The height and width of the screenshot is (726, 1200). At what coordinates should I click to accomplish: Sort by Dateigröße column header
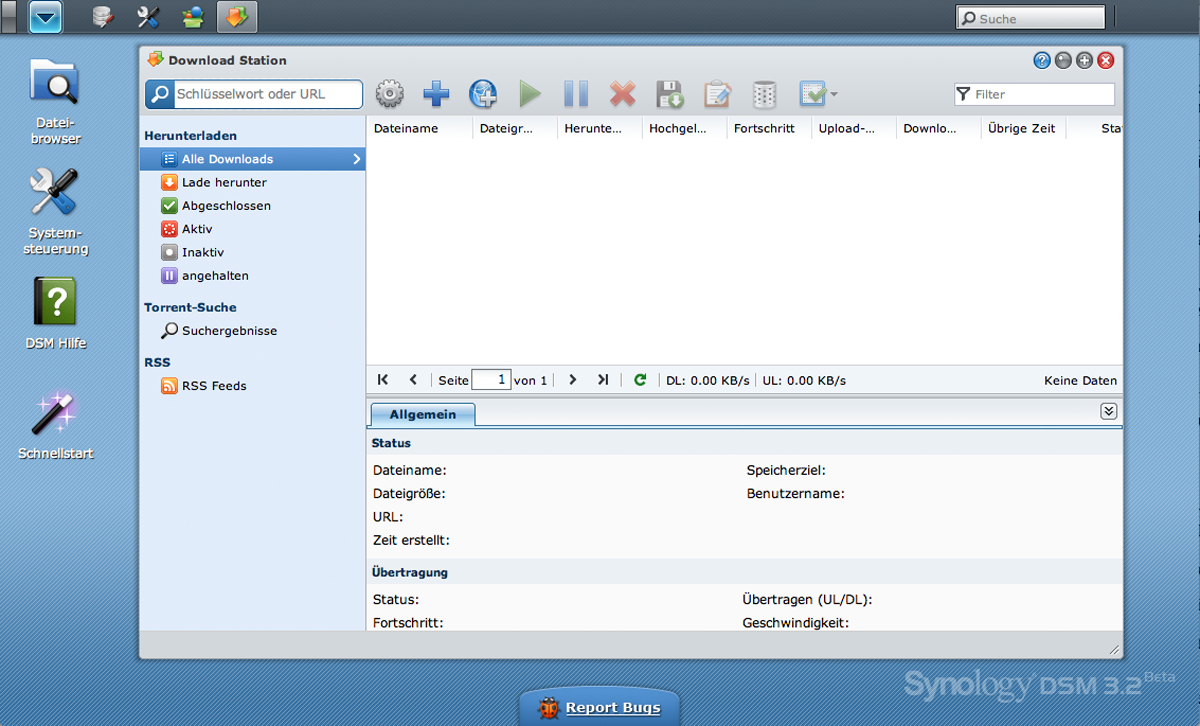(514, 128)
